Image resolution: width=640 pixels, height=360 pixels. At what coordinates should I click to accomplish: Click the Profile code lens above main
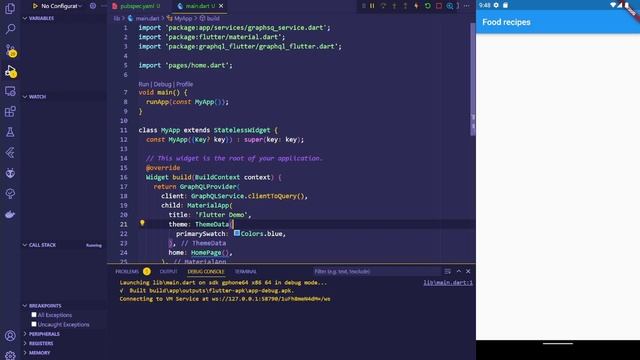coord(184,84)
